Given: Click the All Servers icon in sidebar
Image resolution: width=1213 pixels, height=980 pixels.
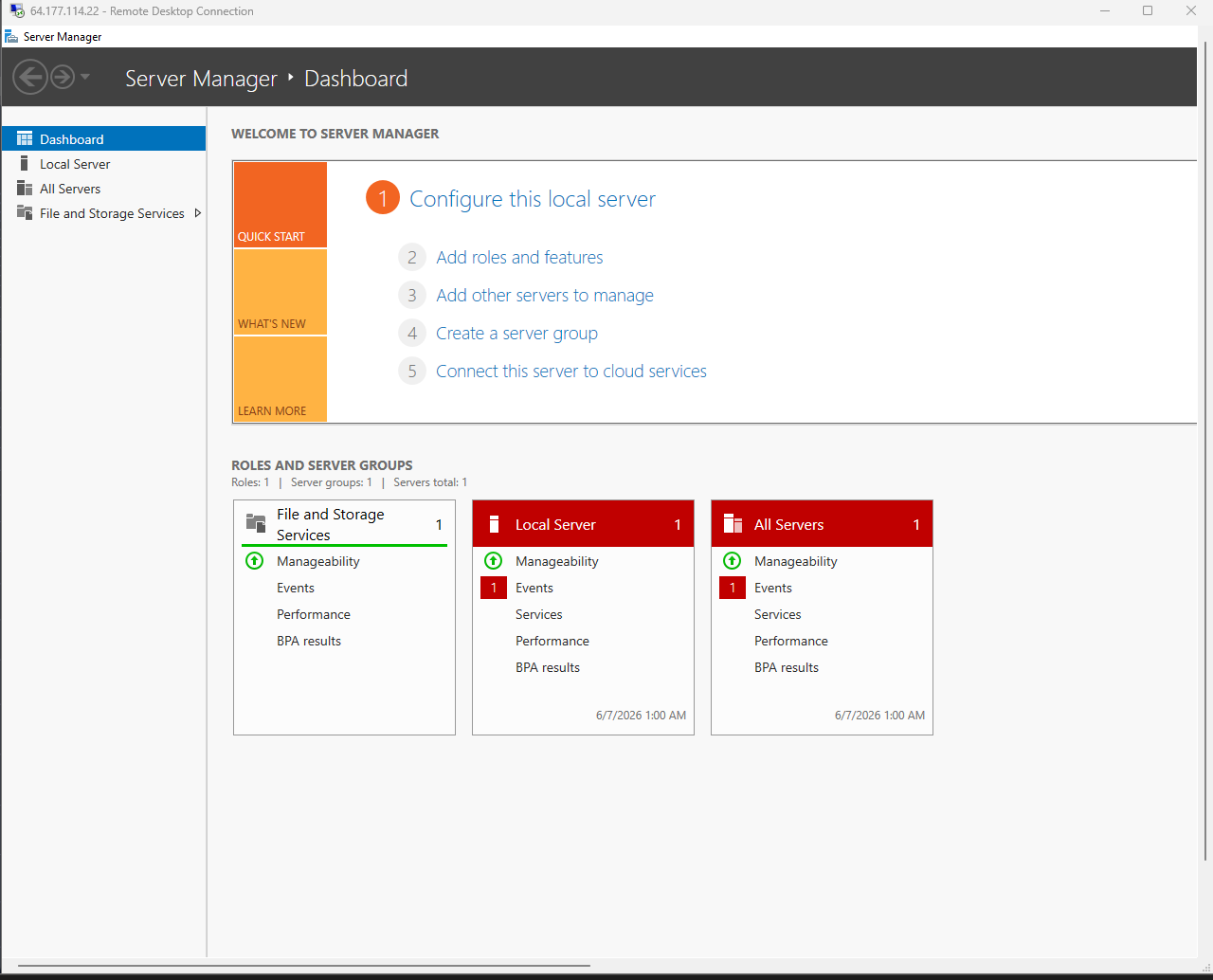Looking at the screenshot, I should [x=25, y=188].
